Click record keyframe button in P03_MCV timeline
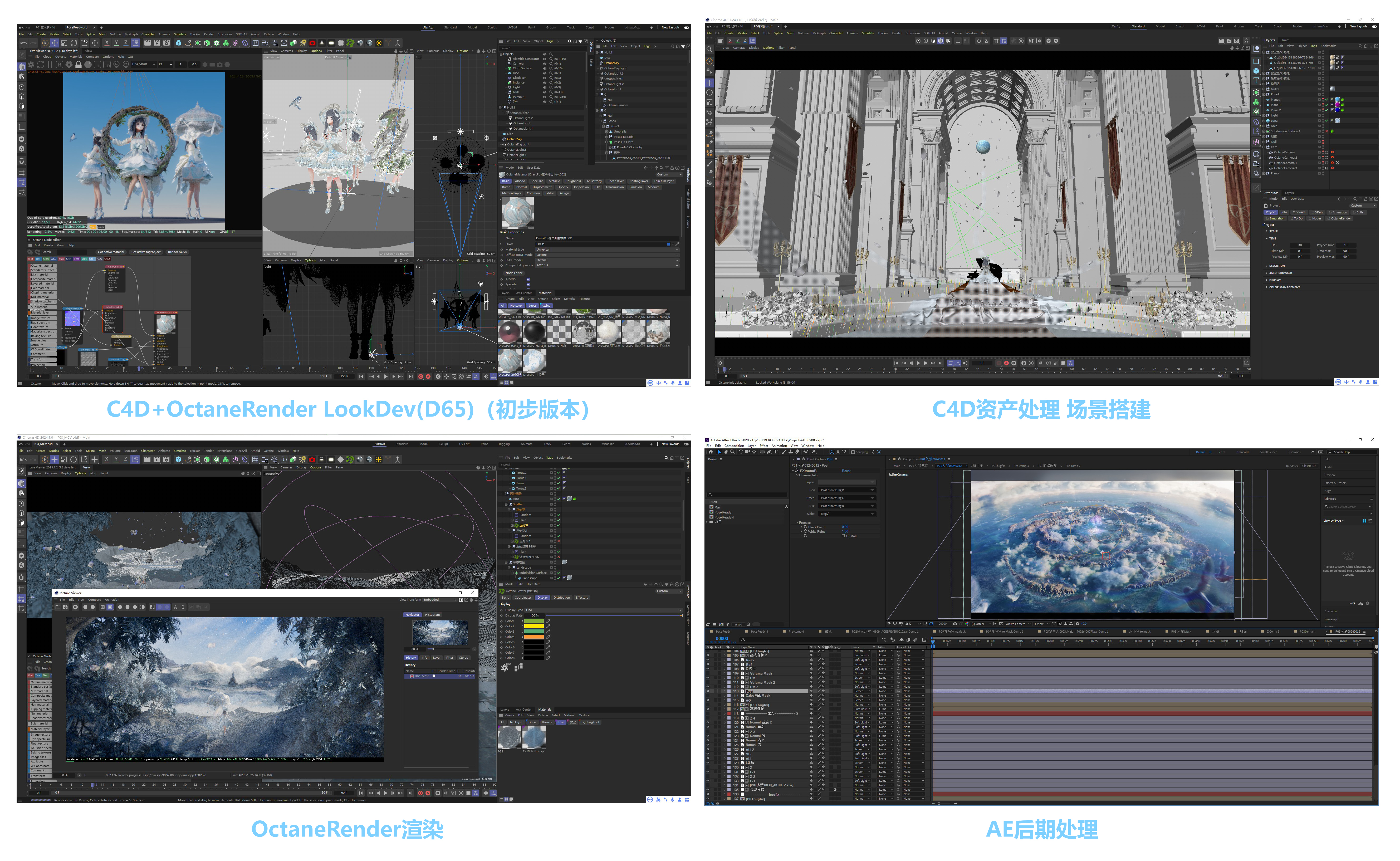This screenshot has width=1400, height=861. (x=421, y=793)
